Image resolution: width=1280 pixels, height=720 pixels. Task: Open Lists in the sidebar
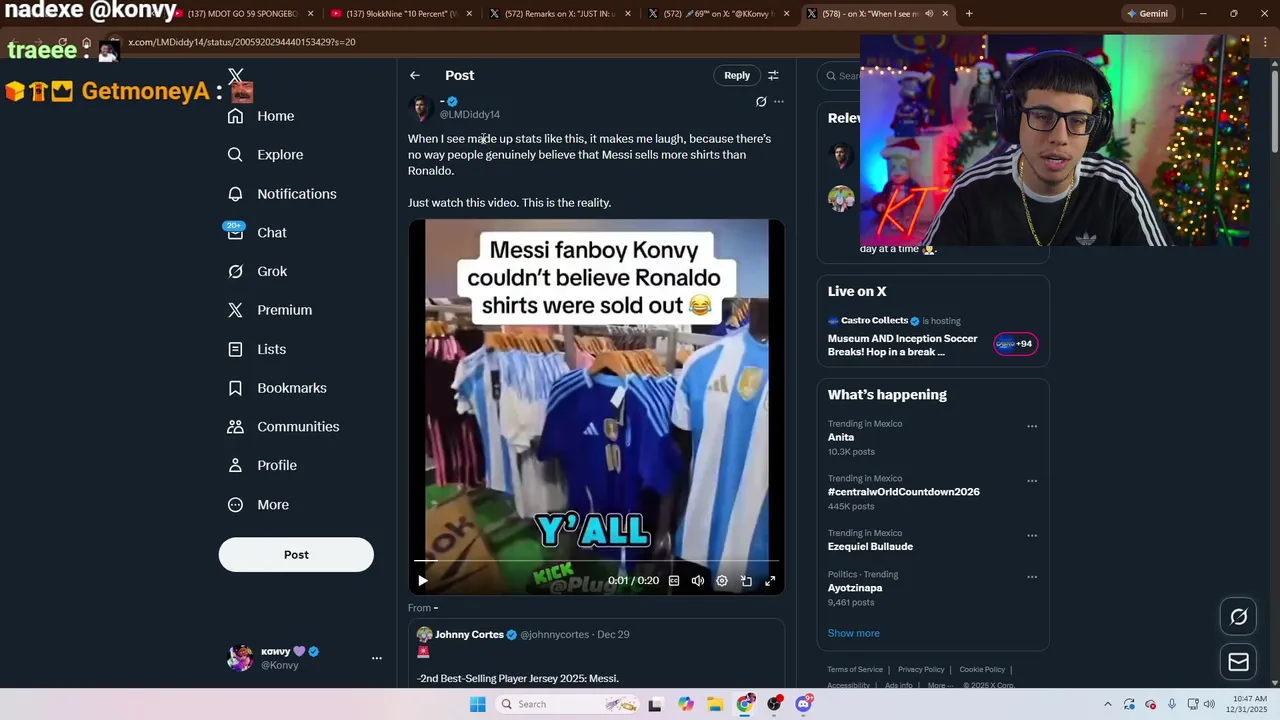[x=257, y=349]
